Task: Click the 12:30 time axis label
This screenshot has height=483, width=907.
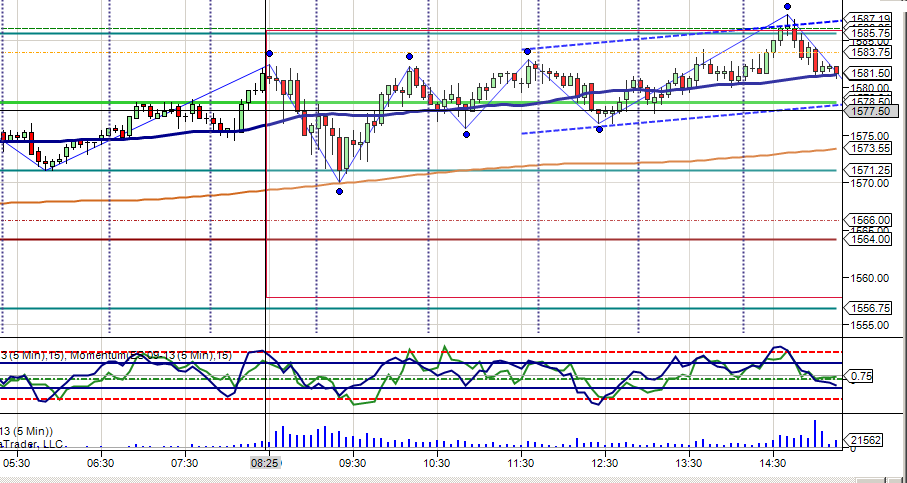Action: 604,463
